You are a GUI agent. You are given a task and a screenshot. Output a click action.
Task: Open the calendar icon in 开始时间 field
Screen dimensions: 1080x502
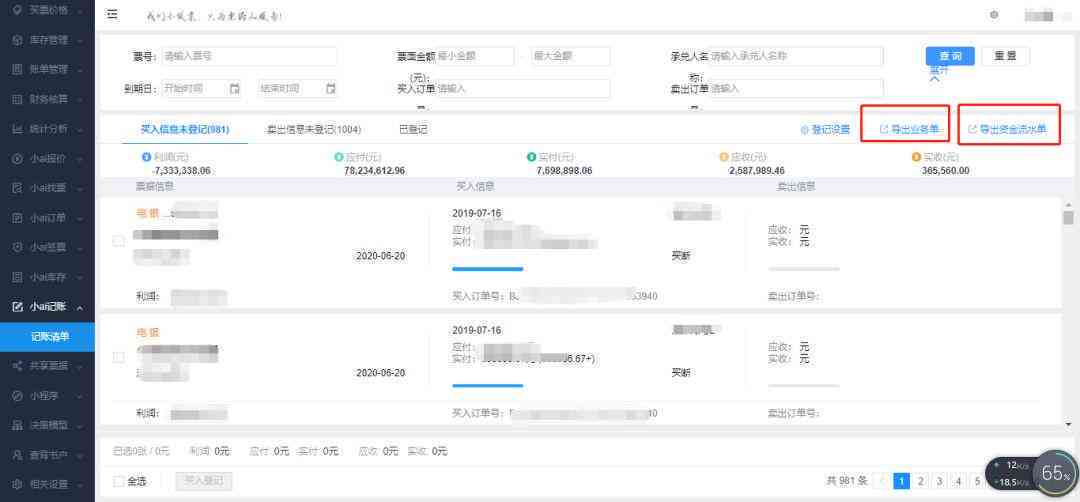pos(234,88)
